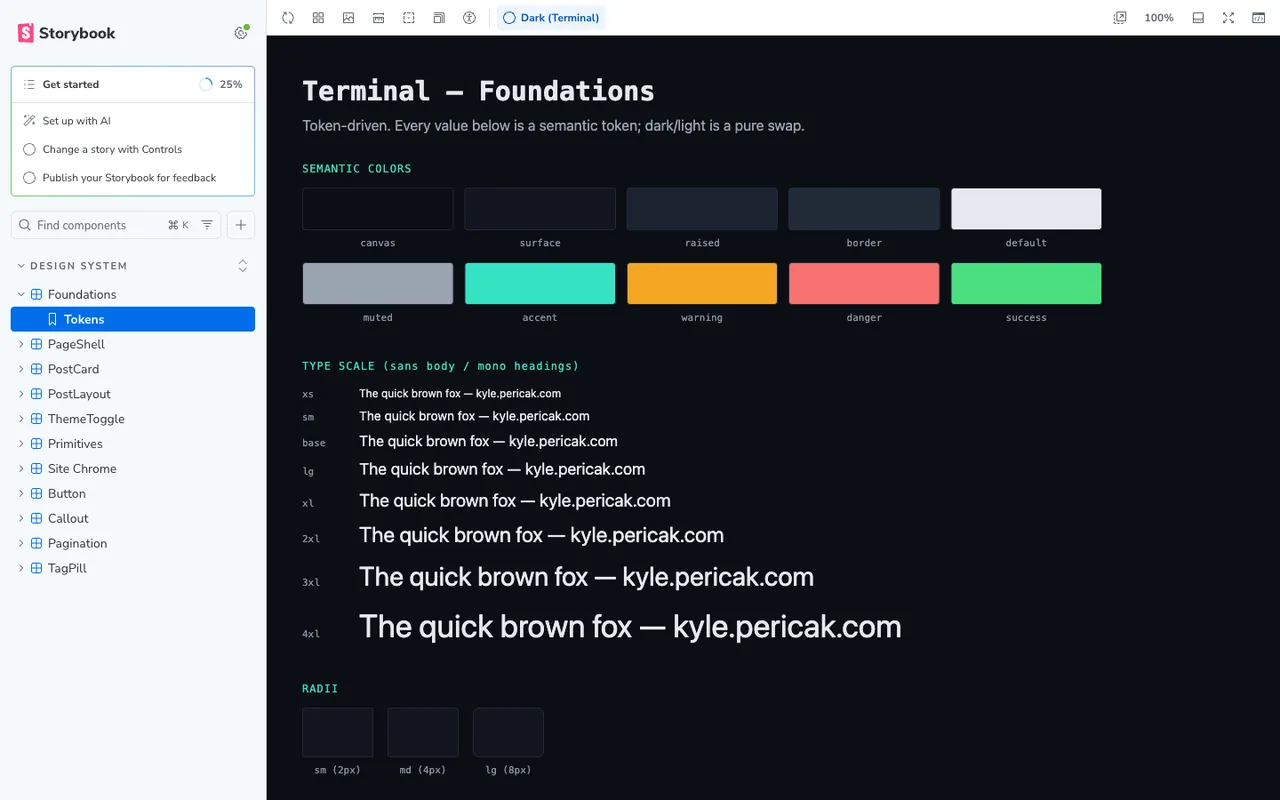
Task: Open the accessibility vision simulator icon
Action: pyautogui.click(x=469, y=18)
